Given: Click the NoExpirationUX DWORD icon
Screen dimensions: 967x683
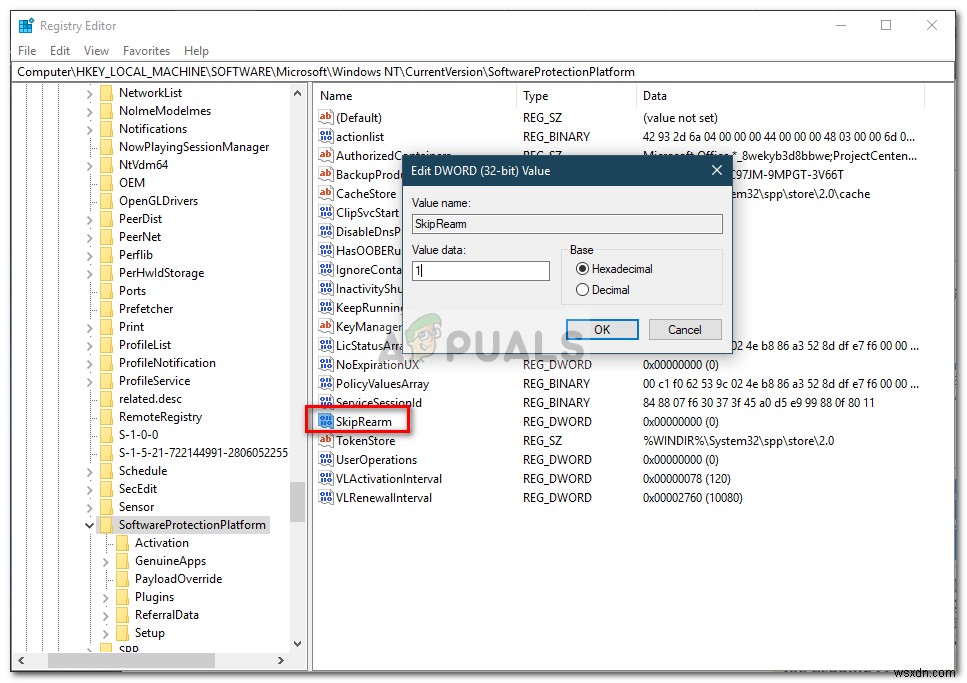Looking at the screenshot, I should [x=326, y=364].
